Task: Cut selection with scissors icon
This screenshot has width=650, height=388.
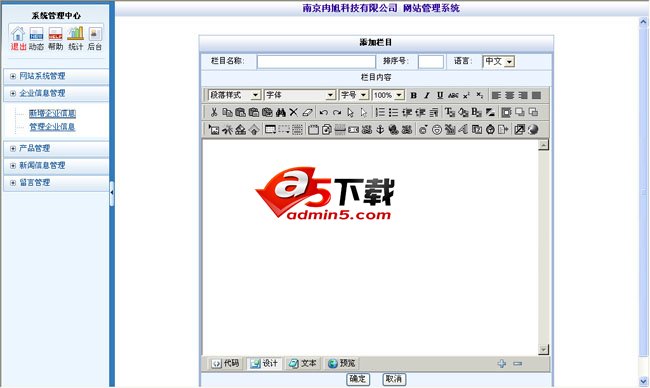Action: coord(214,112)
